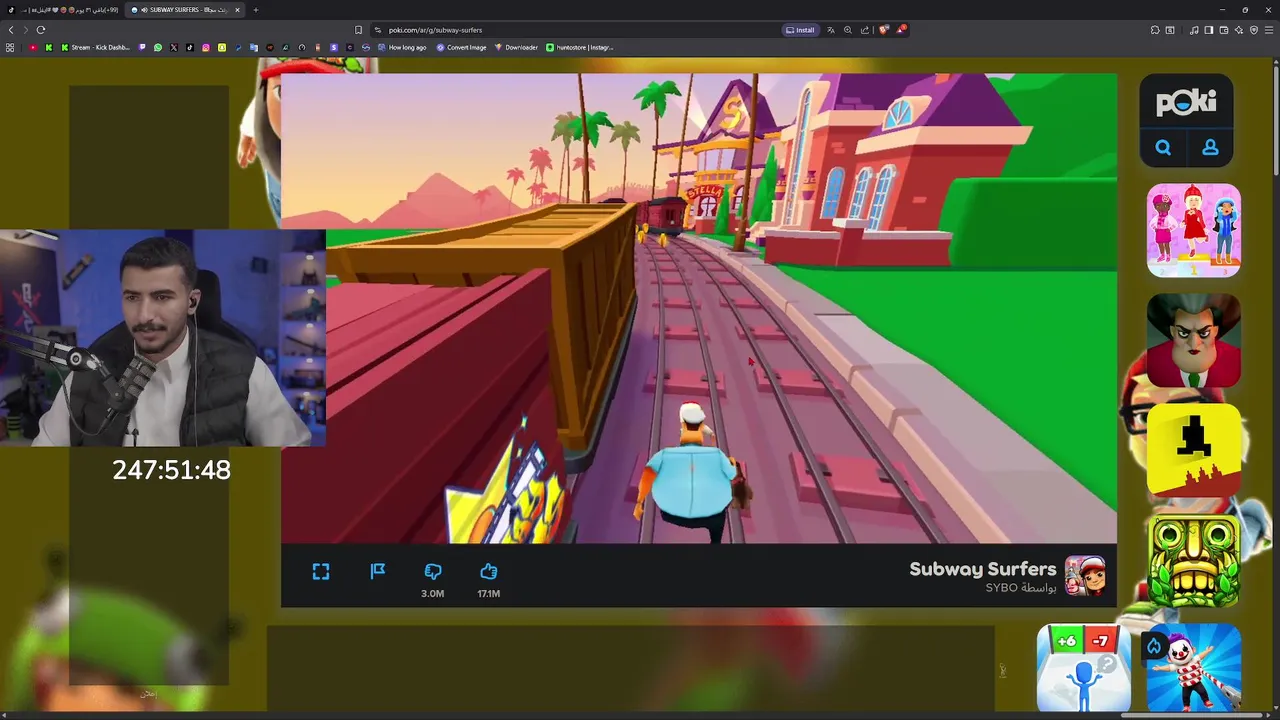Click the translate page icon
The height and width of the screenshot is (720, 1280).
tap(831, 30)
